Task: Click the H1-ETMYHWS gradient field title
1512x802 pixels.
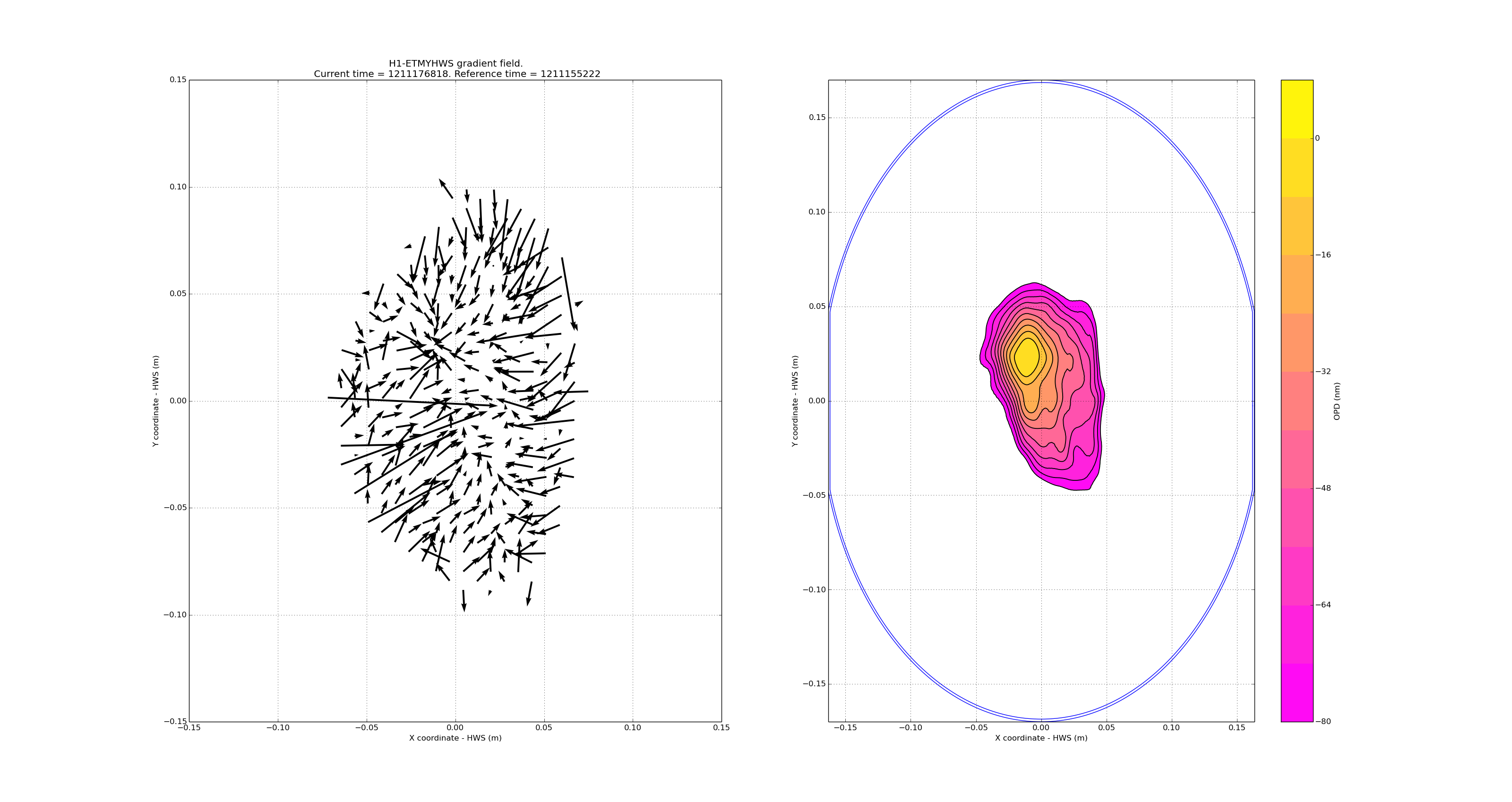Action: click(455, 63)
